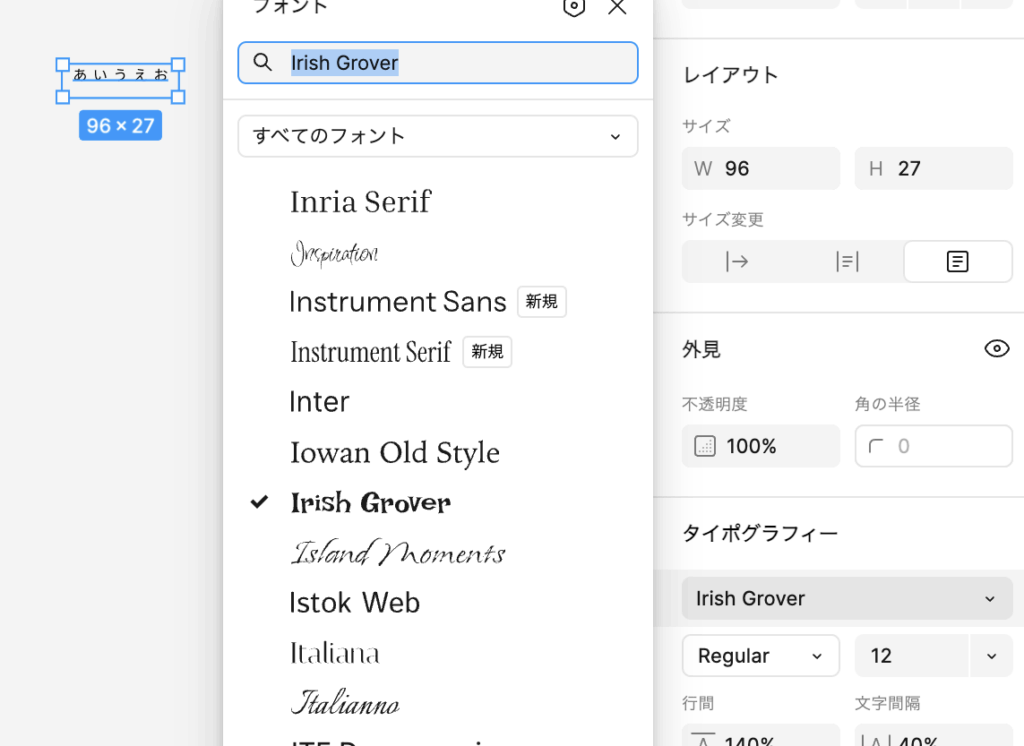Select fixed size resize icon

pyautogui.click(x=957, y=262)
